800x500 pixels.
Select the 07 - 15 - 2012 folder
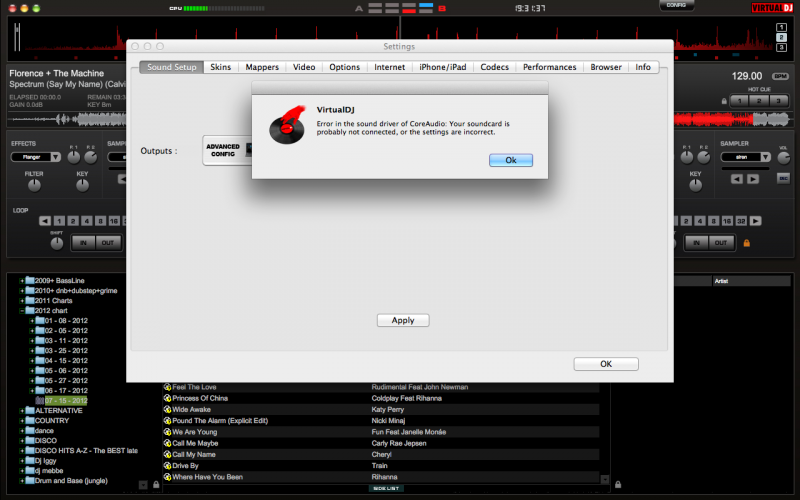[x=66, y=401]
